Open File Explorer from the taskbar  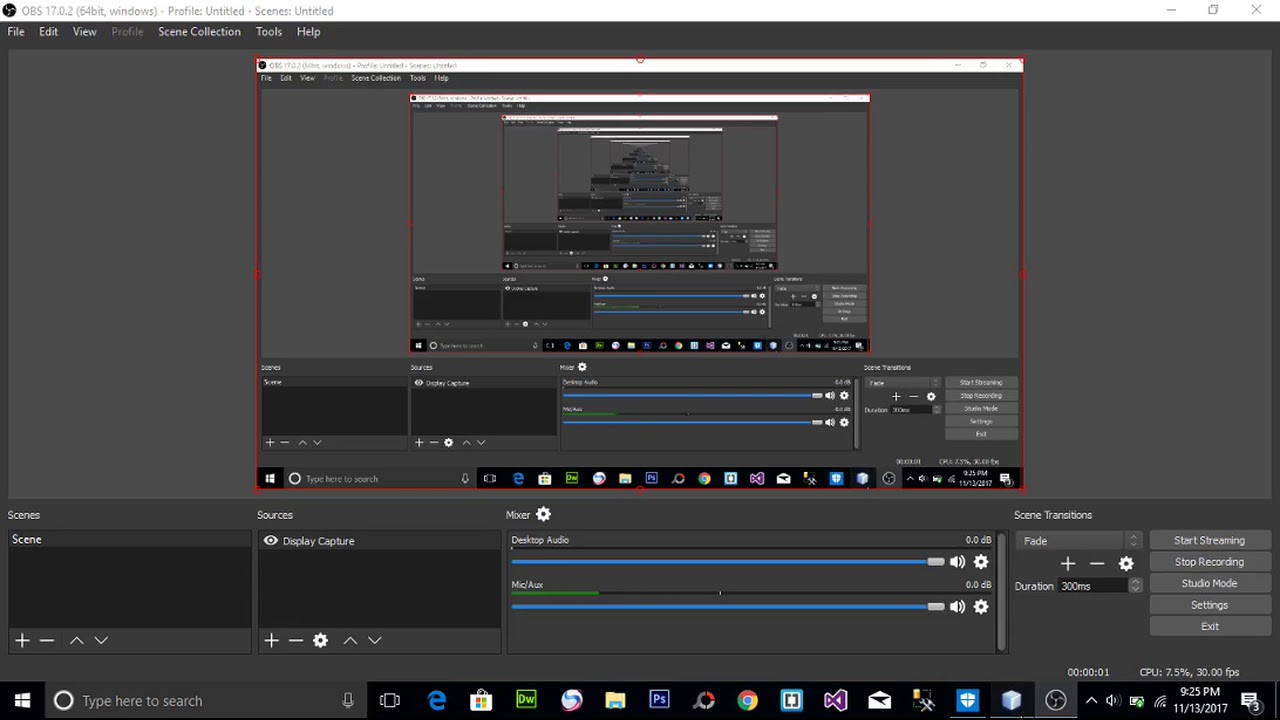pos(615,701)
